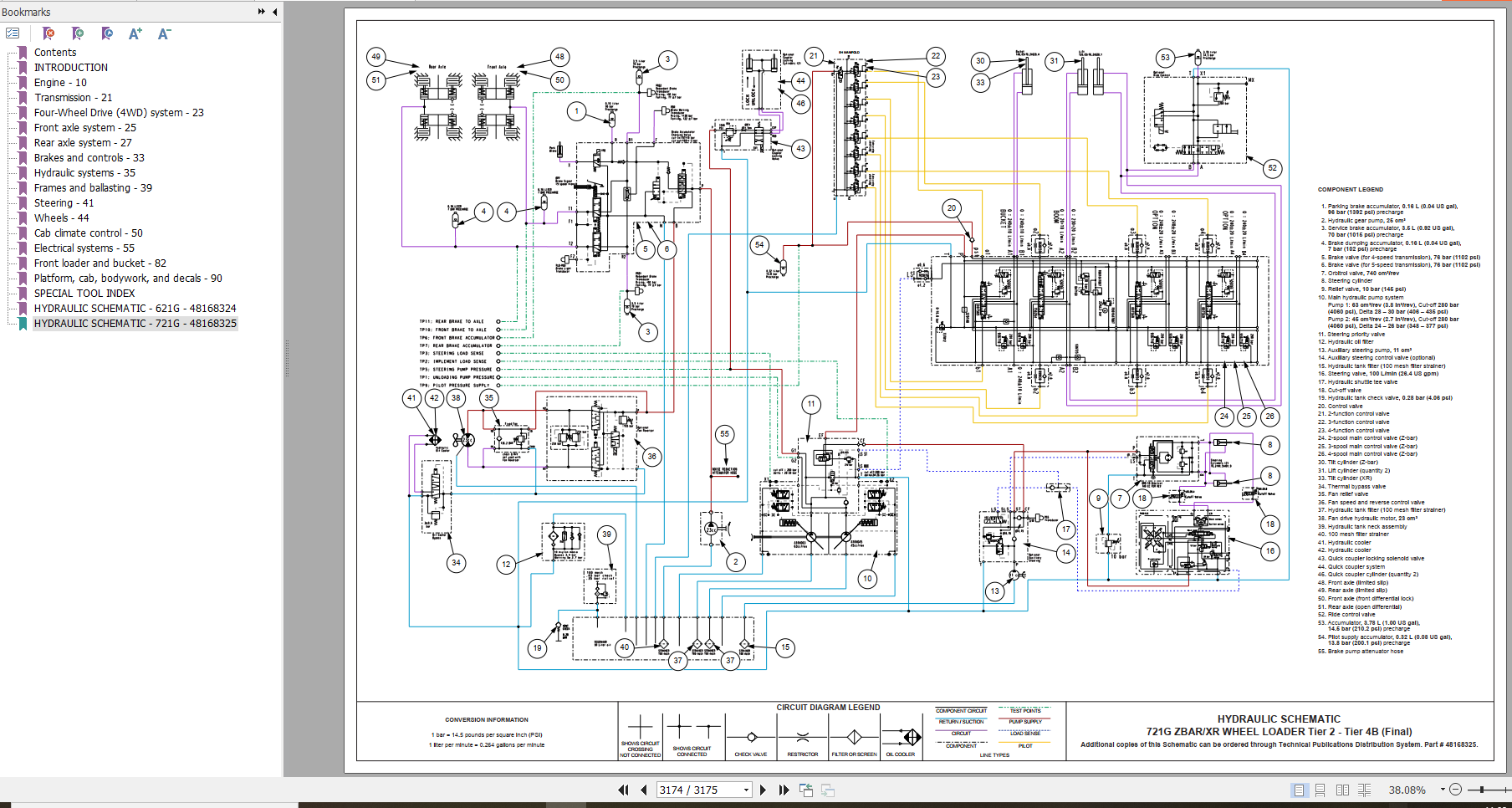Open the zoom percentage dropdown arrow

pos(1443,790)
